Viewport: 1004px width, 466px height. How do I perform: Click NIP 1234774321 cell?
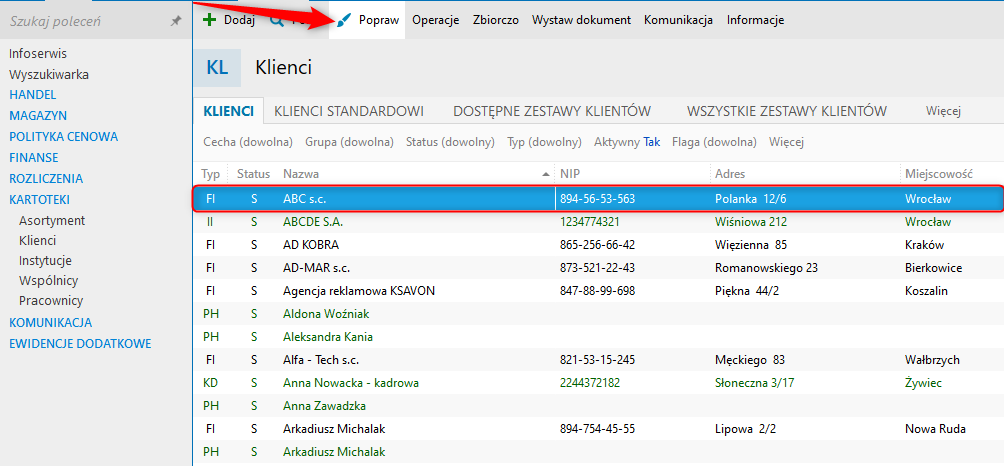589,222
